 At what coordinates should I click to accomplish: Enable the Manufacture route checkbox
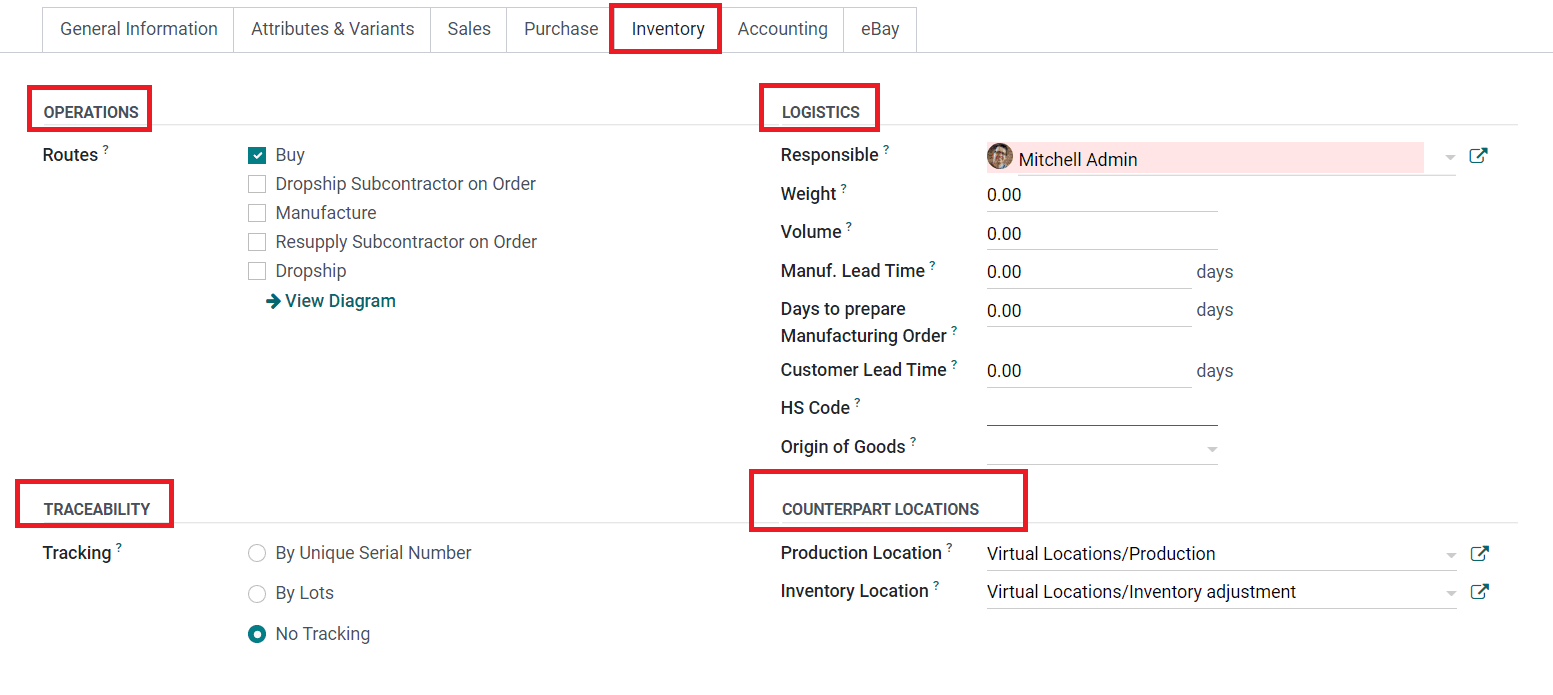(x=257, y=213)
